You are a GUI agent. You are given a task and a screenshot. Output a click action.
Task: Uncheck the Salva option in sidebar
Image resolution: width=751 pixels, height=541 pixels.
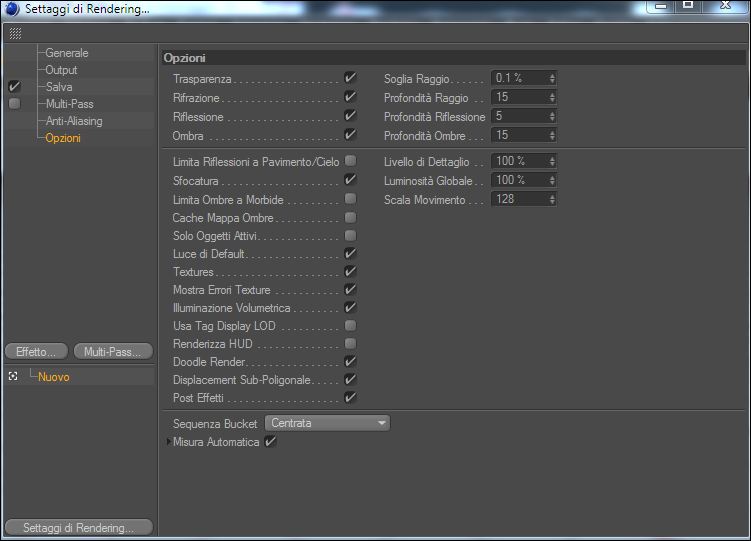[14, 86]
